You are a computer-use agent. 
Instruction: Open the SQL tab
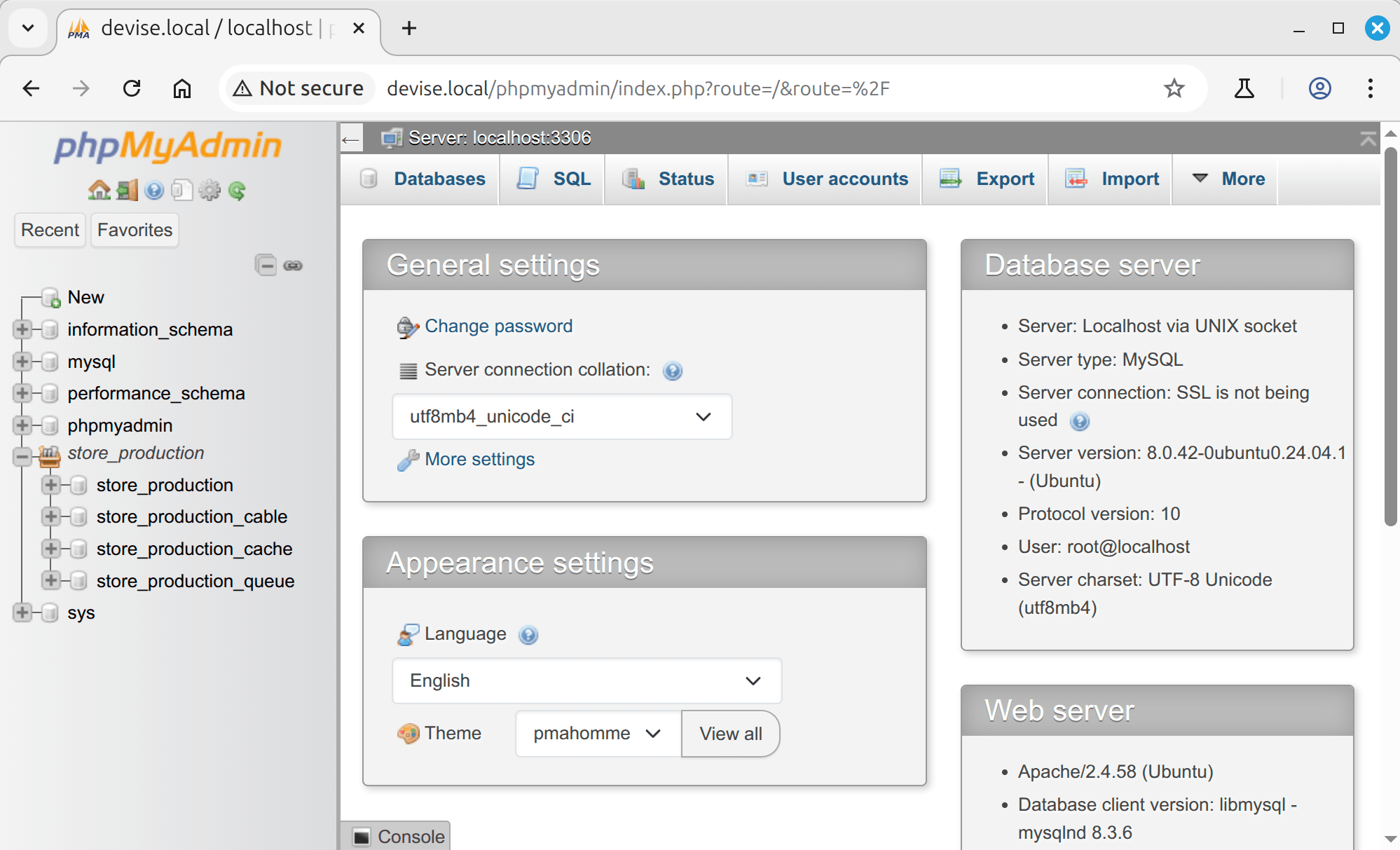pos(553,179)
